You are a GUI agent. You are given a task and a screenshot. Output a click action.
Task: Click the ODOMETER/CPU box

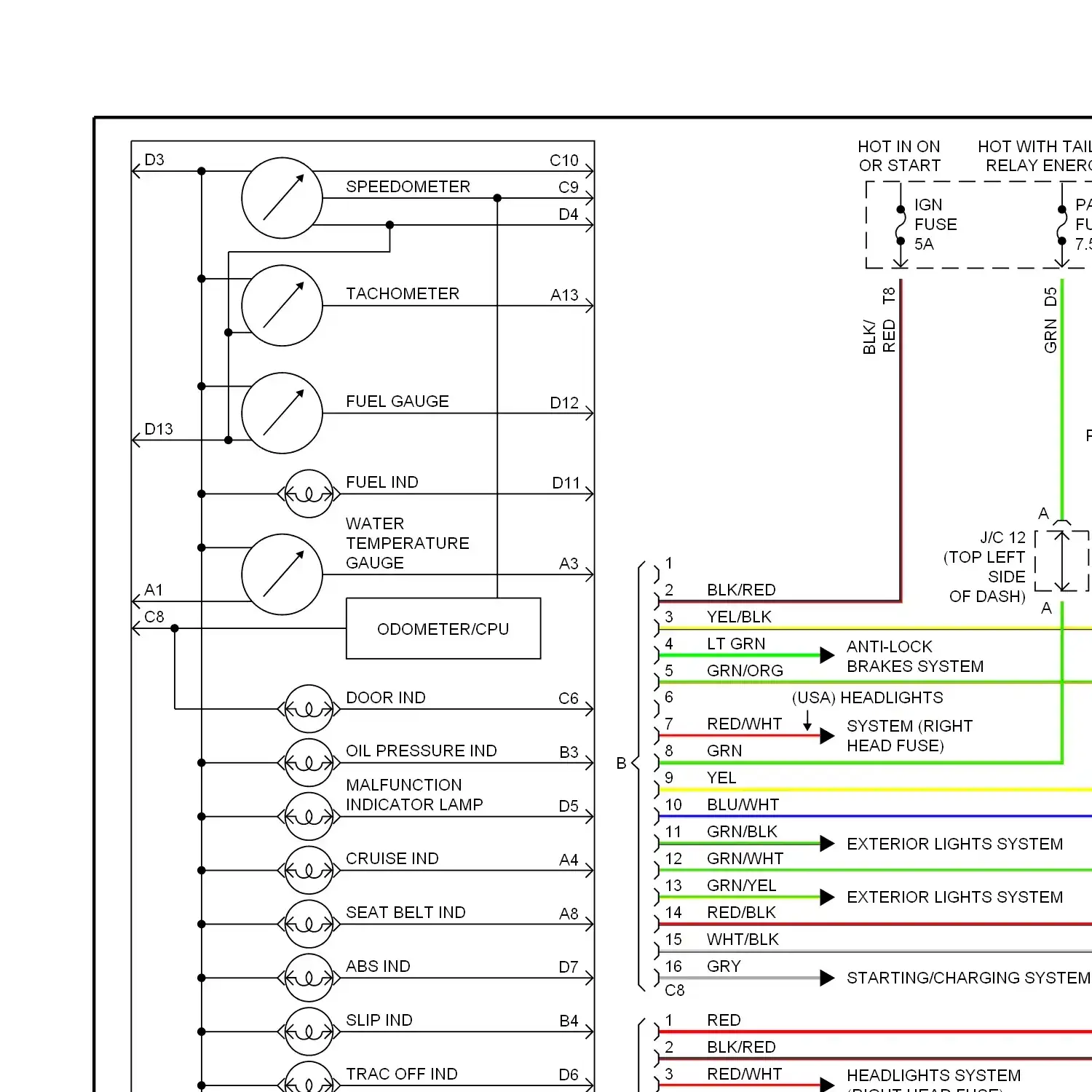[x=443, y=628]
